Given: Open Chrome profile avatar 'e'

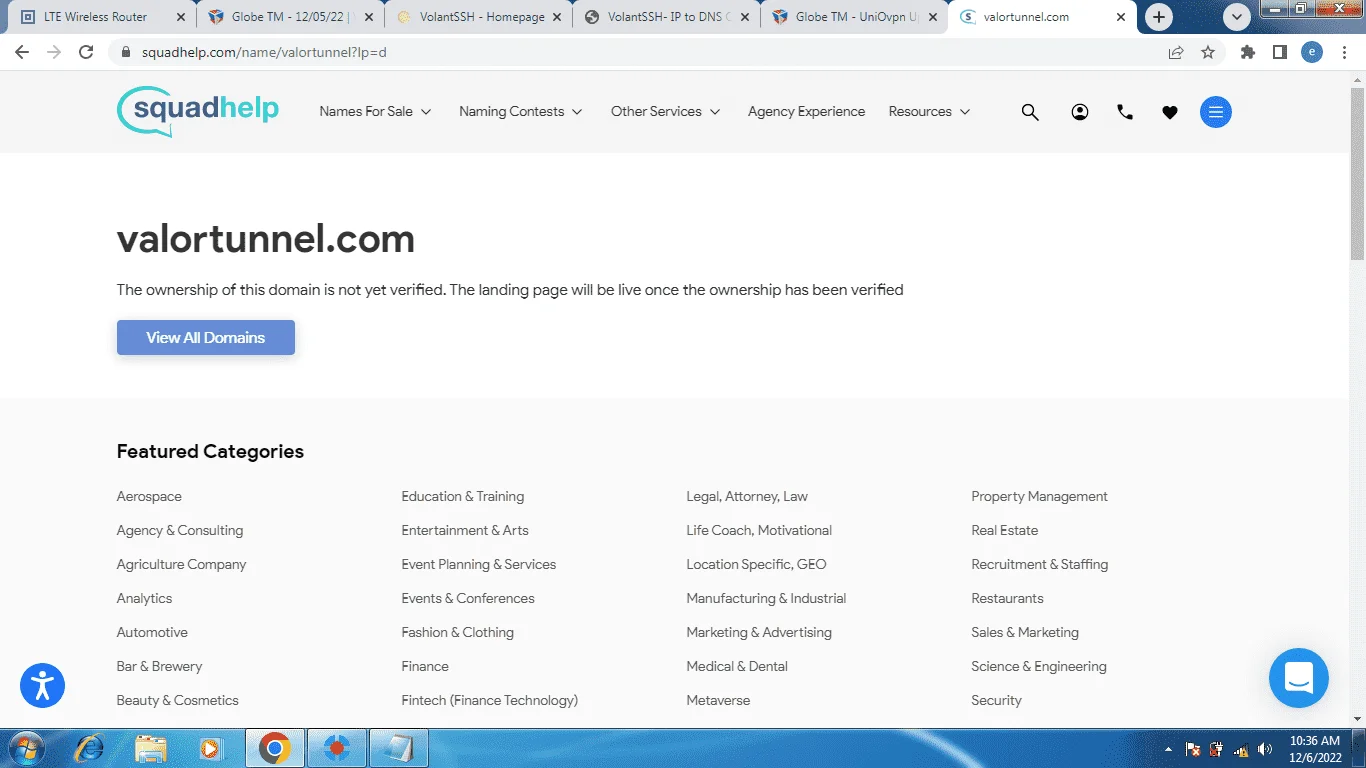Looking at the screenshot, I should 1312,52.
